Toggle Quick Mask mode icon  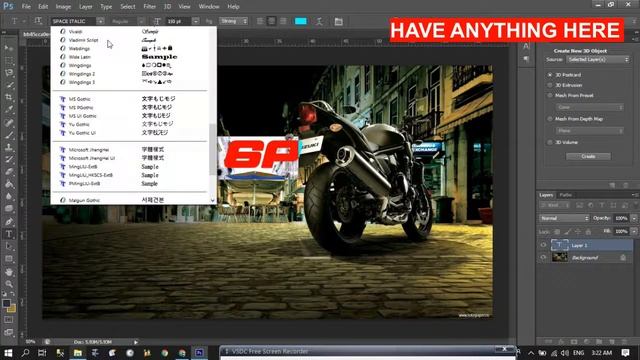9,320
